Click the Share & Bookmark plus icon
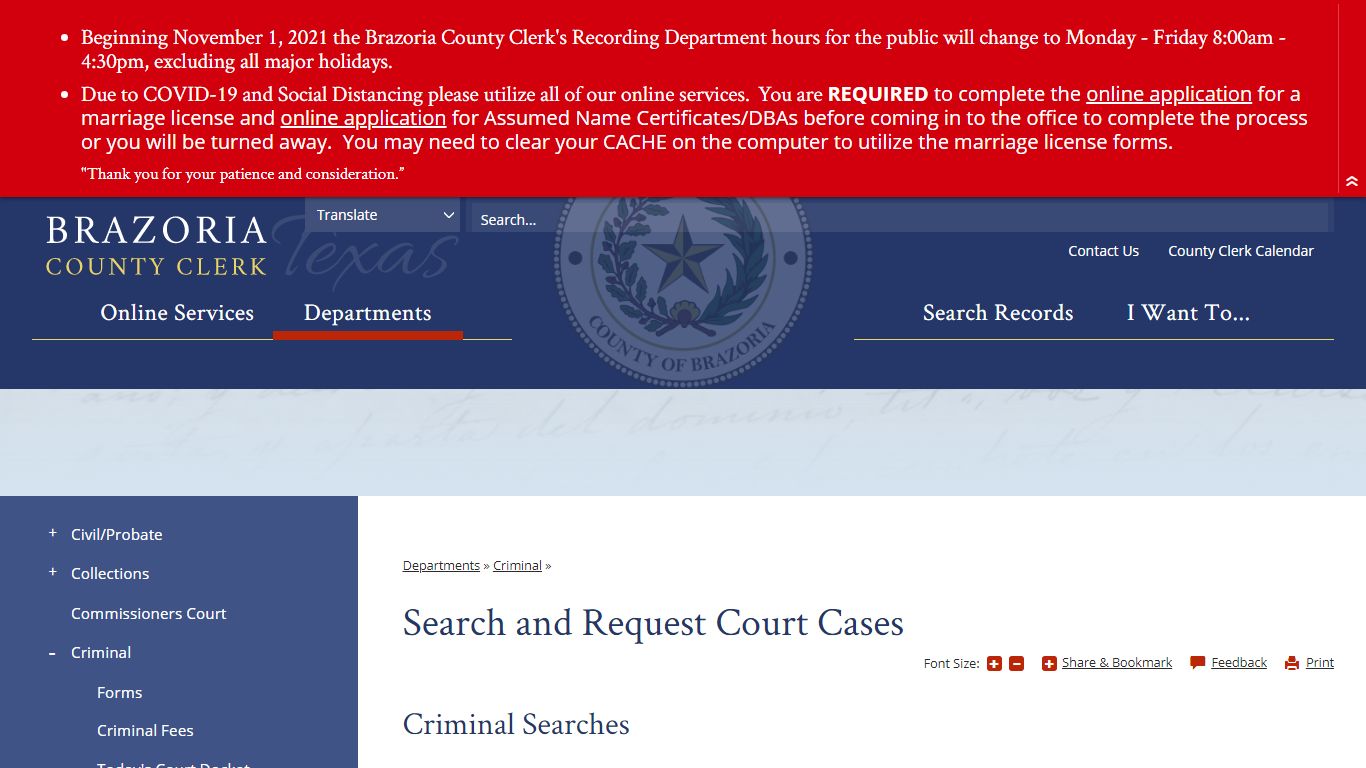This screenshot has width=1366, height=768. [1049, 663]
